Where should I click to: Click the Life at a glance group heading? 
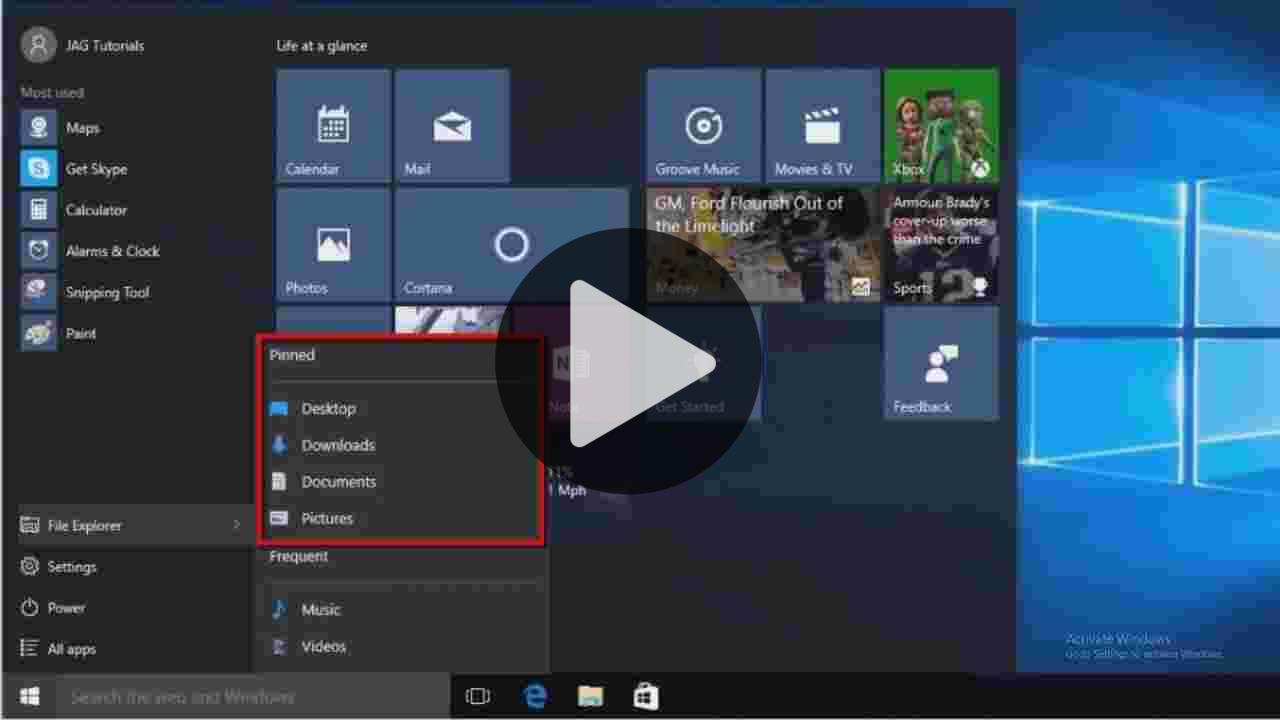[x=321, y=45]
